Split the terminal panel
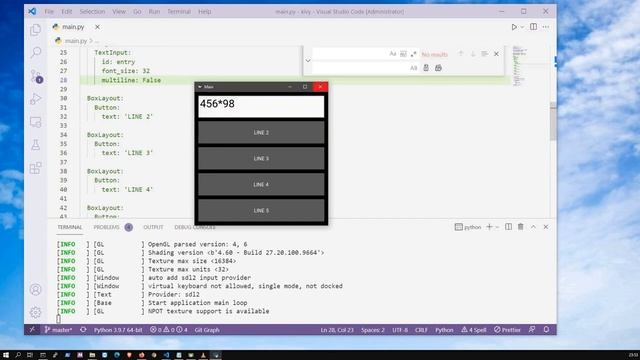 508,227
